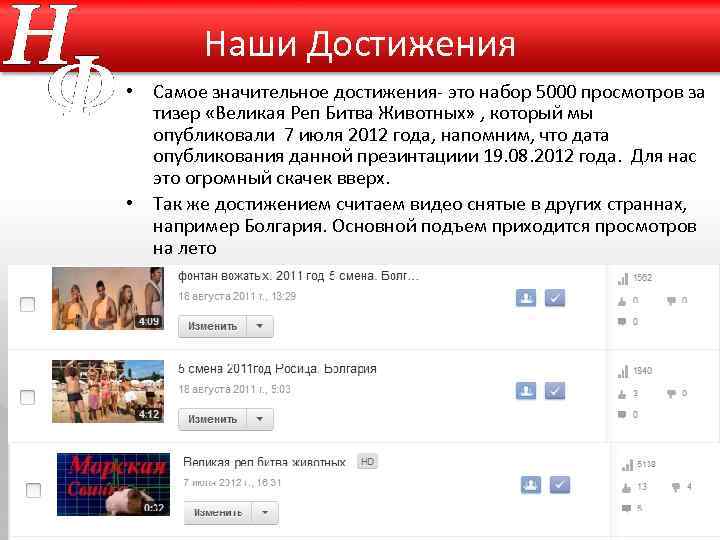
Task: Click views bar-chart icon next to 1940
Action: coord(623,371)
